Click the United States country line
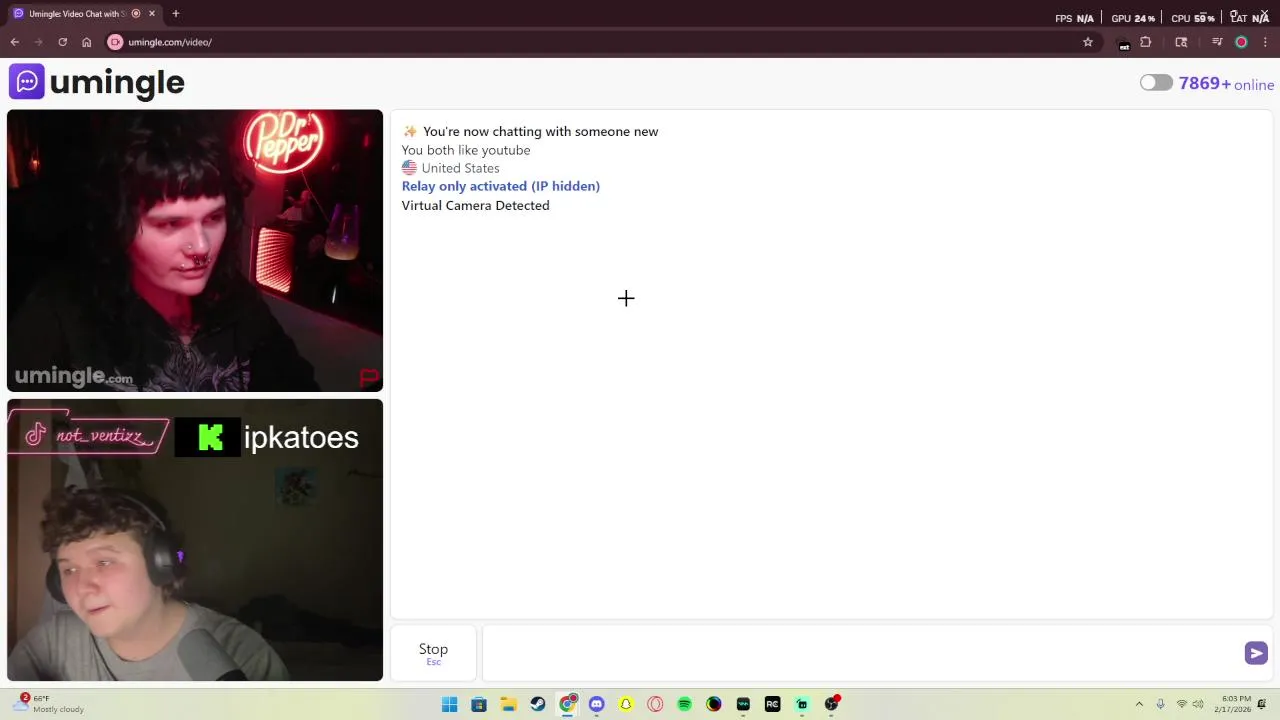Image resolution: width=1280 pixels, height=720 pixels. 451,168
